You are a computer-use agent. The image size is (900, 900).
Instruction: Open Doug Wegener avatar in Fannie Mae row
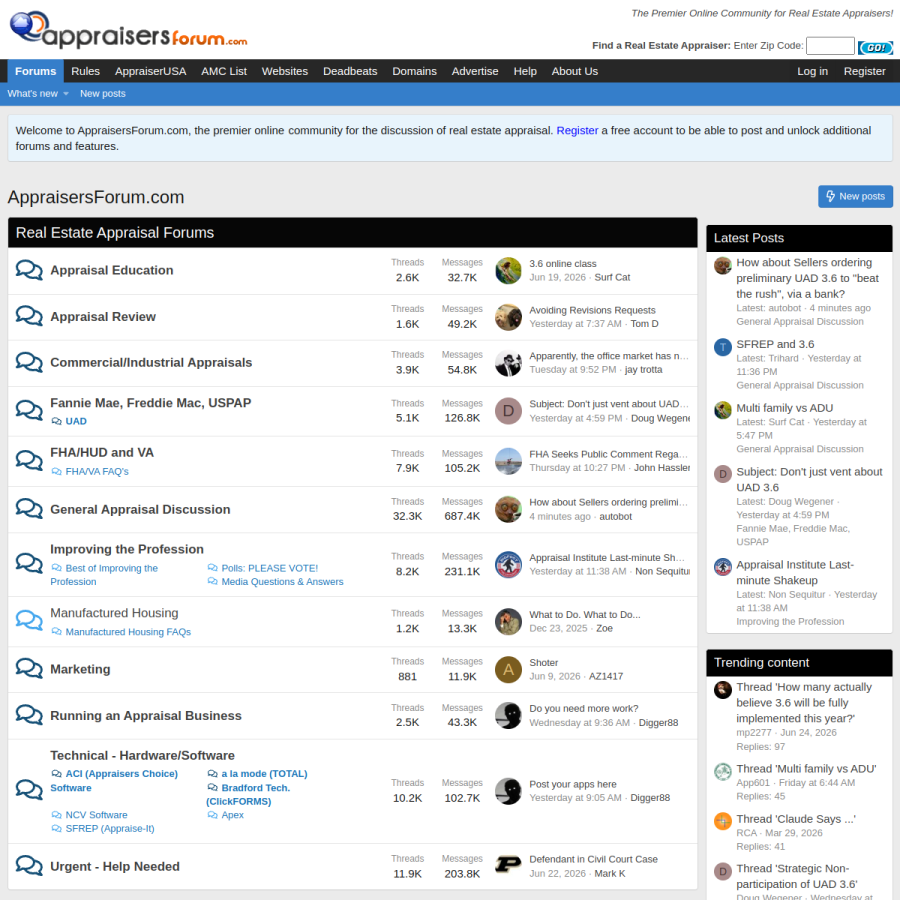point(508,411)
